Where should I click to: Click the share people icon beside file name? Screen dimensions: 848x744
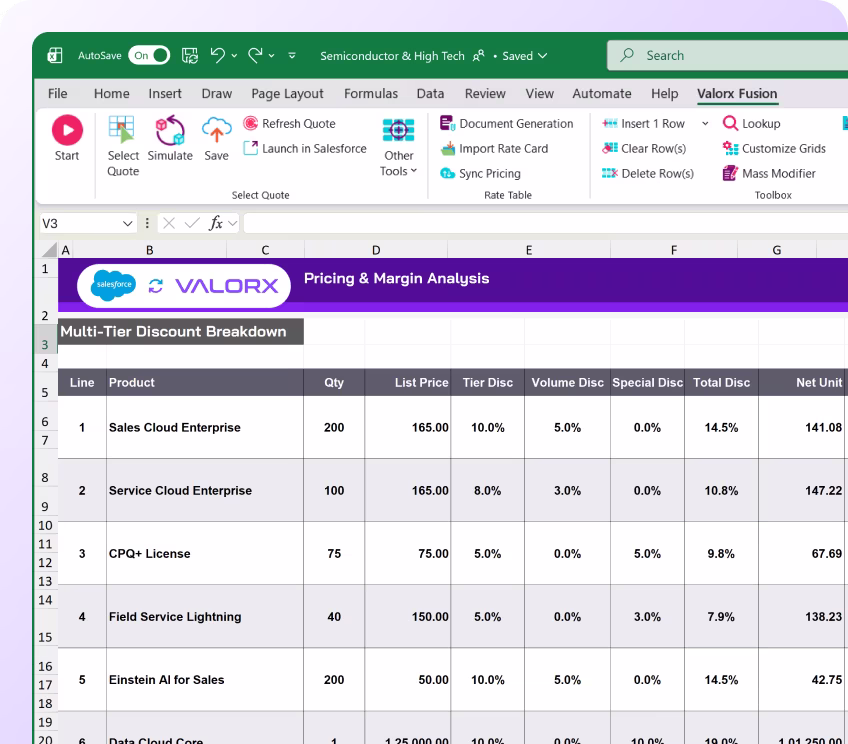(x=479, y=56)
